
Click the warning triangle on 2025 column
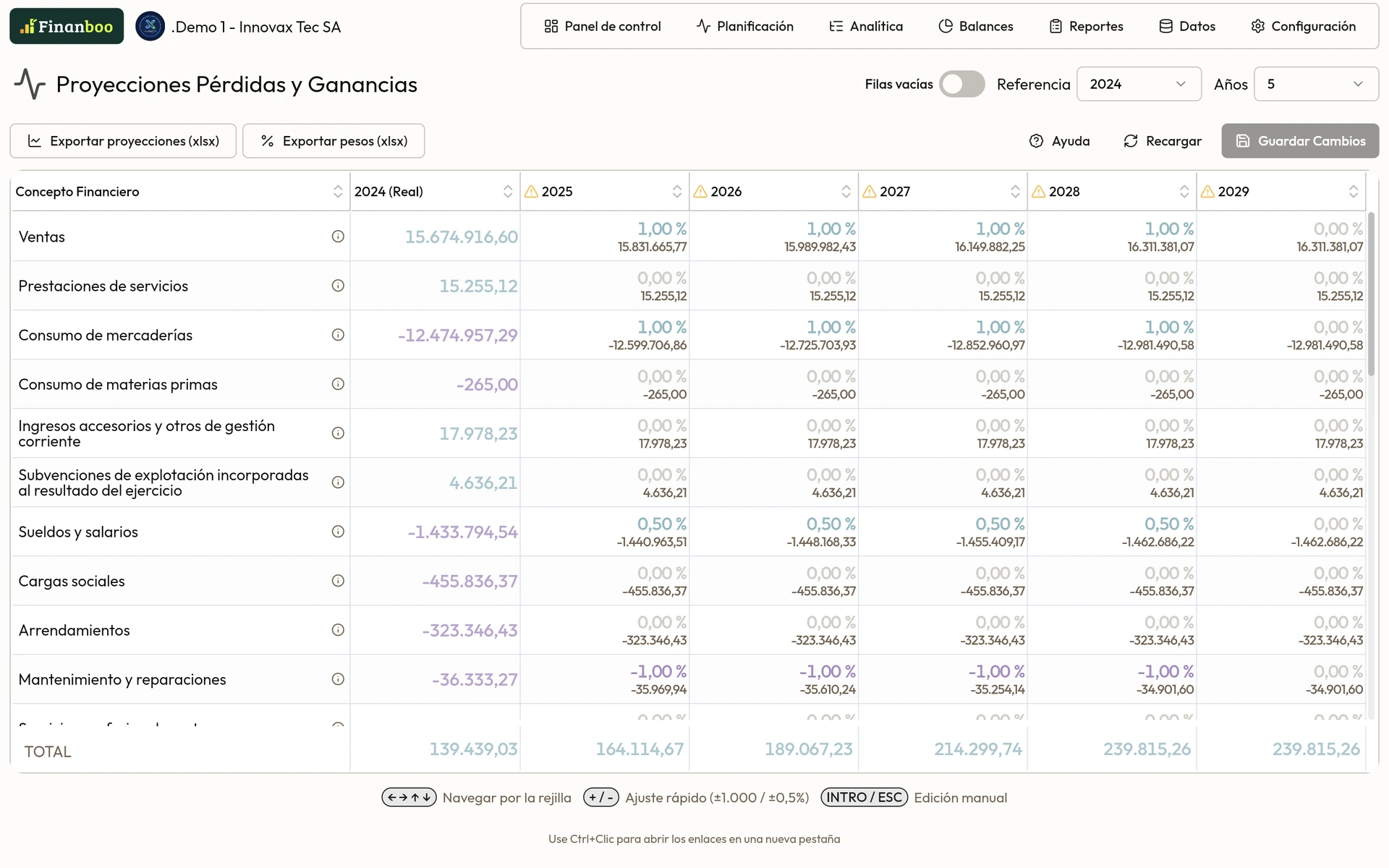pyautogui.click(x=531, y=192)
